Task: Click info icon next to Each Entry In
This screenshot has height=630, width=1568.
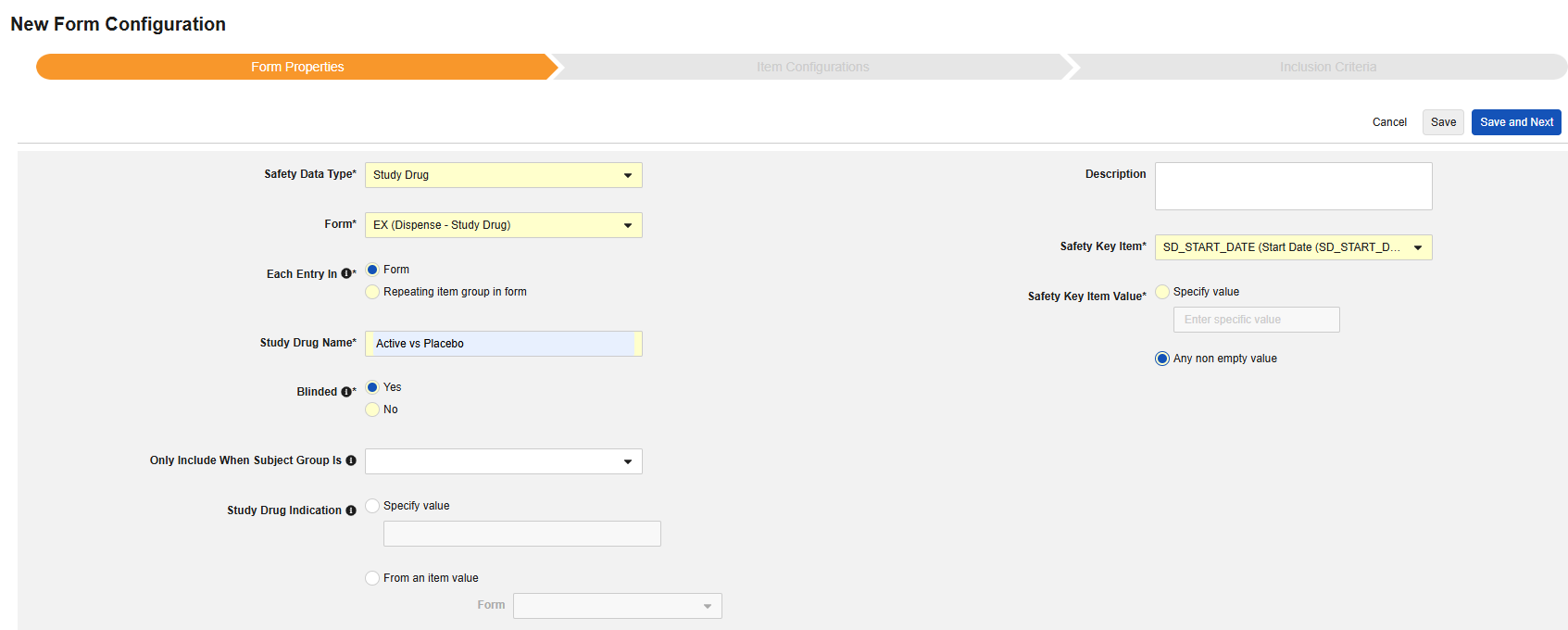Action: click(345, 274)
